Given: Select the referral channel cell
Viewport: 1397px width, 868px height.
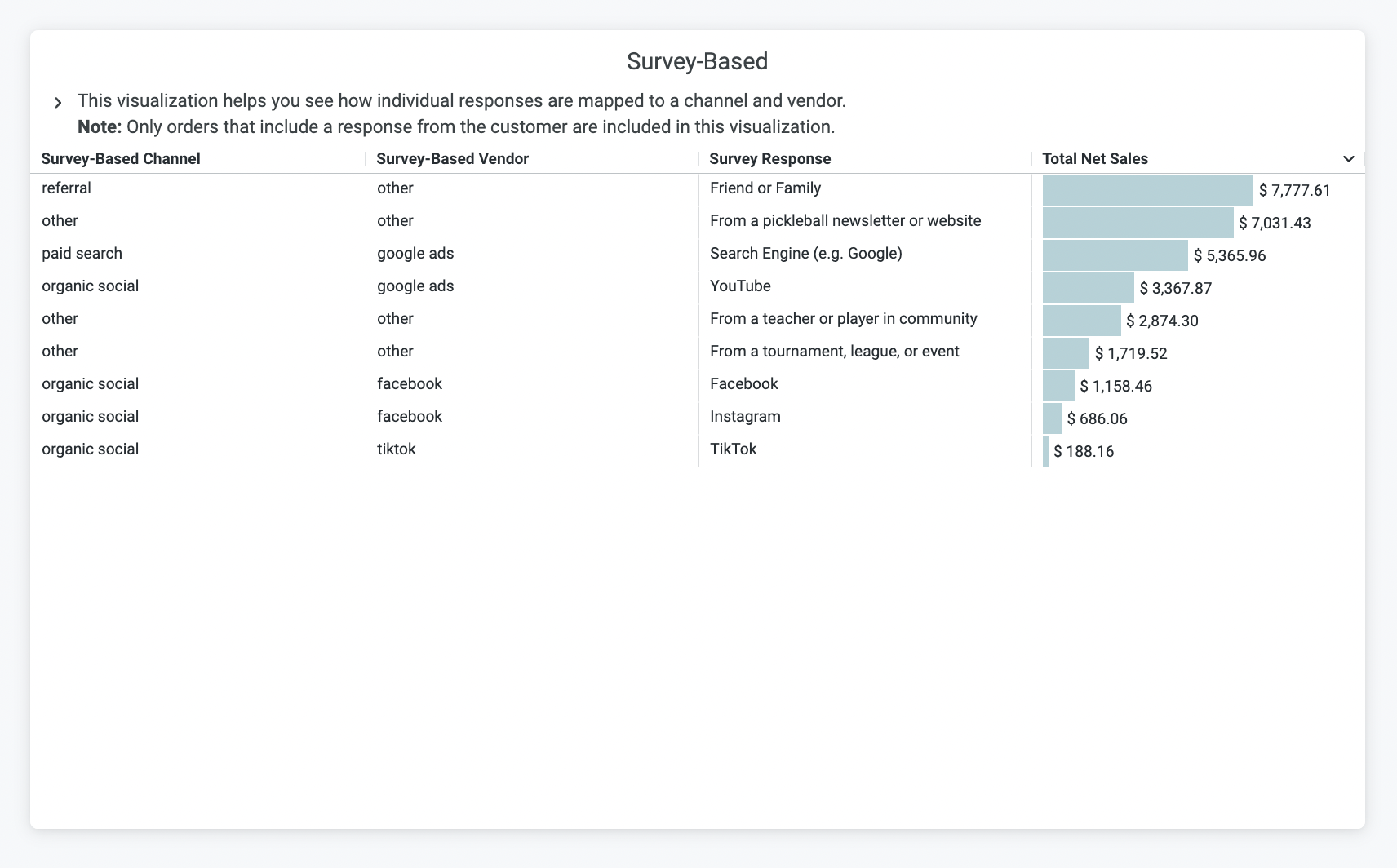Looking at the screenshot, I should (66, 188).
